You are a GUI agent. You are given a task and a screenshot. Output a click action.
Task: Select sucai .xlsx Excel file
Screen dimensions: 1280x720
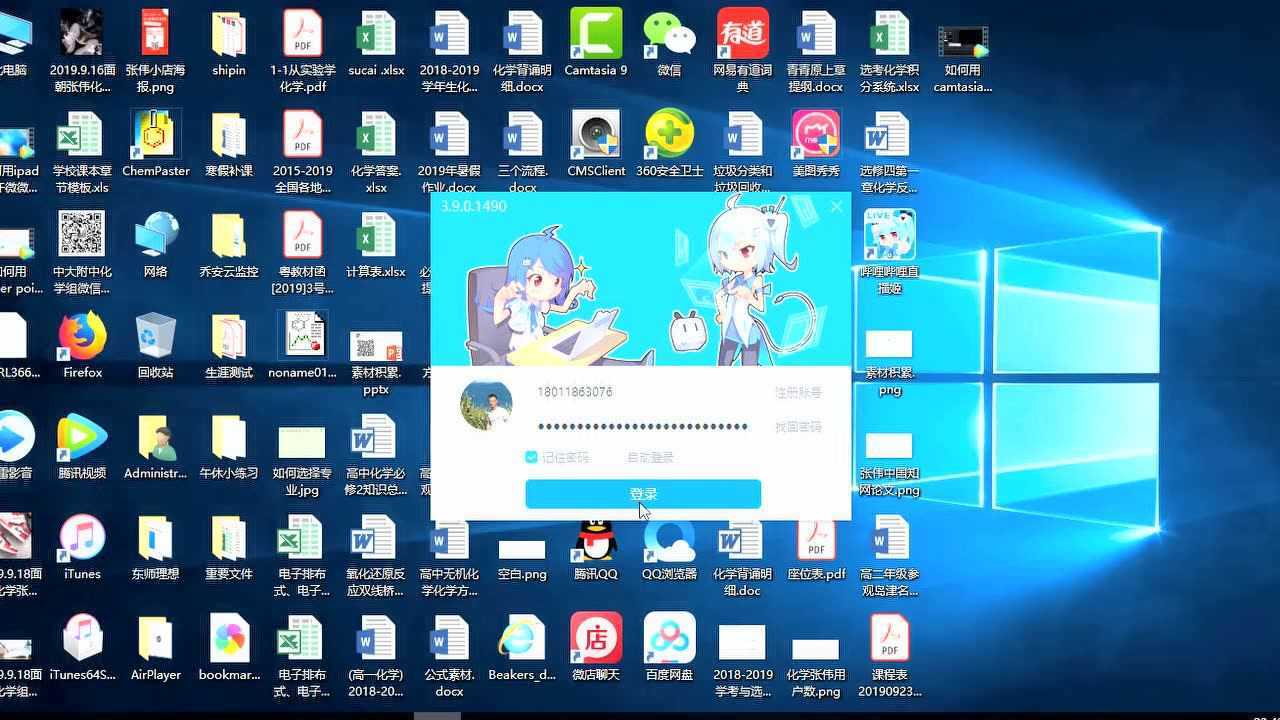376,43
